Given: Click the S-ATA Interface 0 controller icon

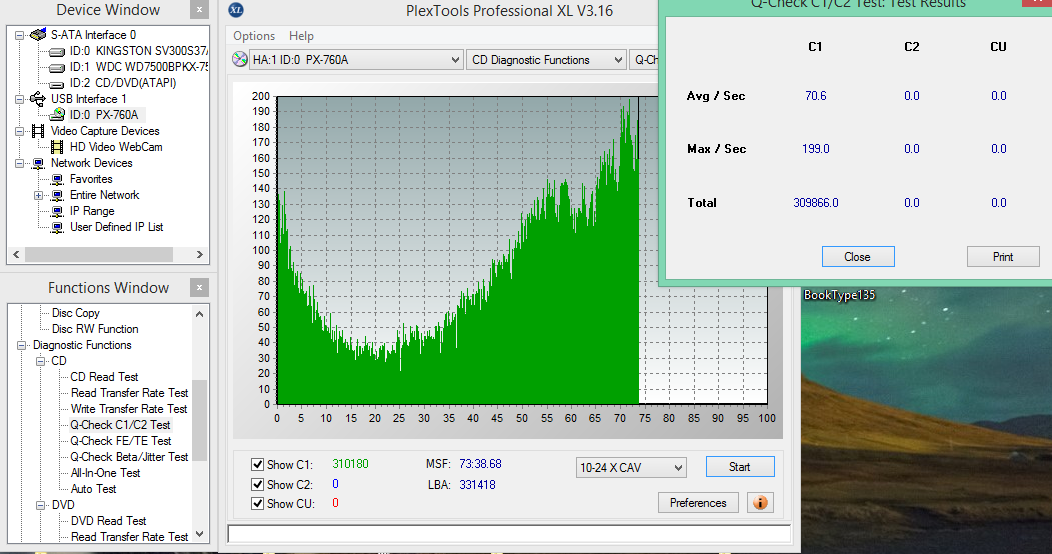Looking at the screenshot, I should pos(38,34).
